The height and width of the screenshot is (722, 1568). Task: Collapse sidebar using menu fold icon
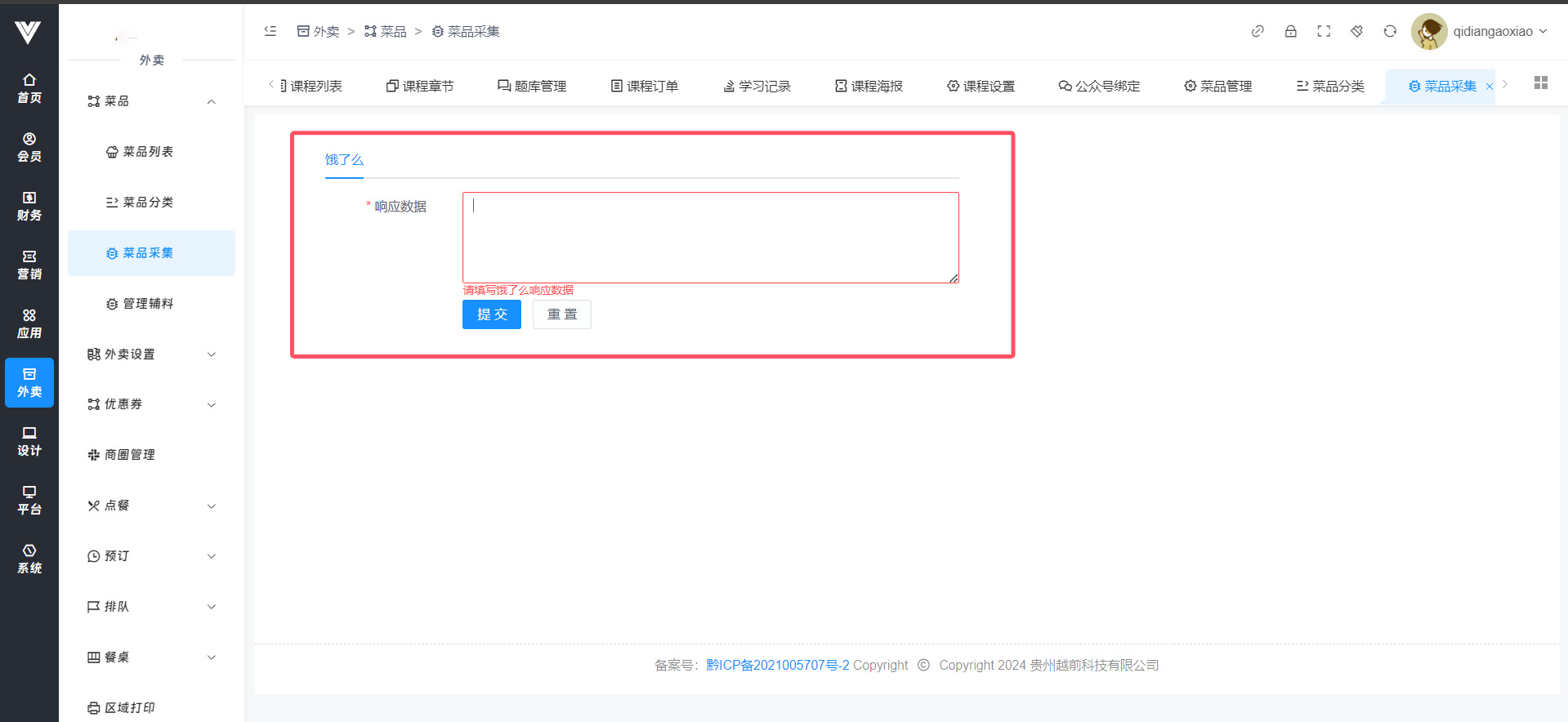[270, 31]
